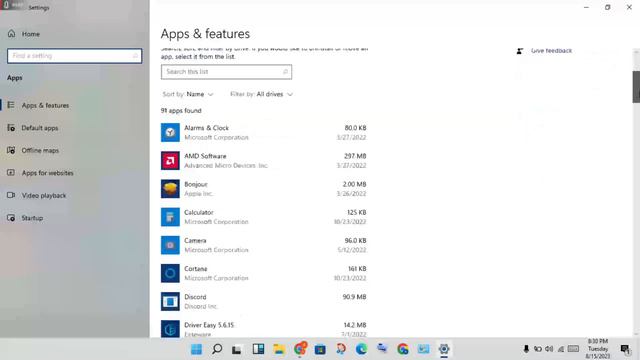Open the notification center icon
This screenshot has height=360, width=640.
click(625, 349)
